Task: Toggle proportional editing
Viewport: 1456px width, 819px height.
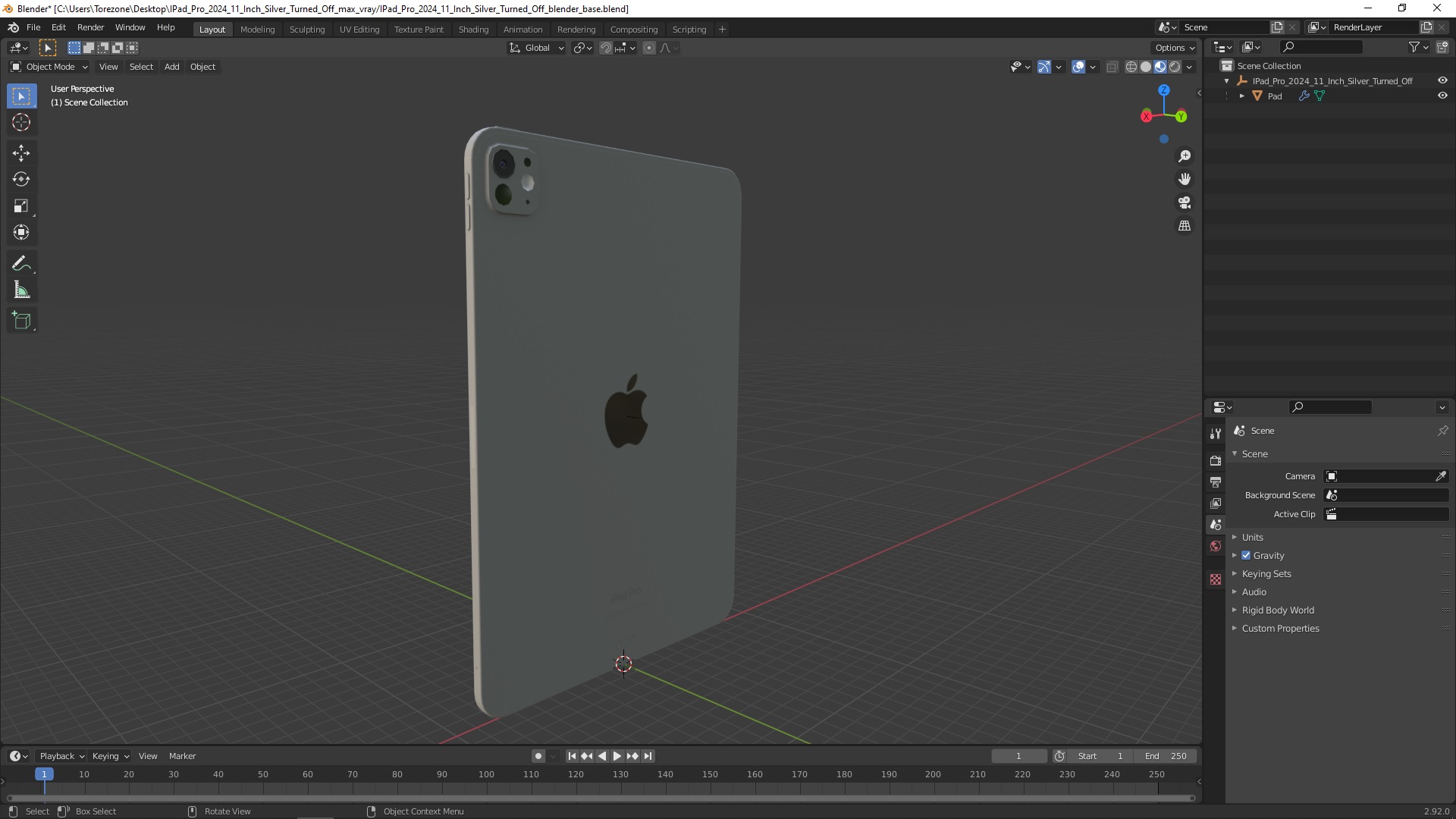Action: [x=648, y=48]
